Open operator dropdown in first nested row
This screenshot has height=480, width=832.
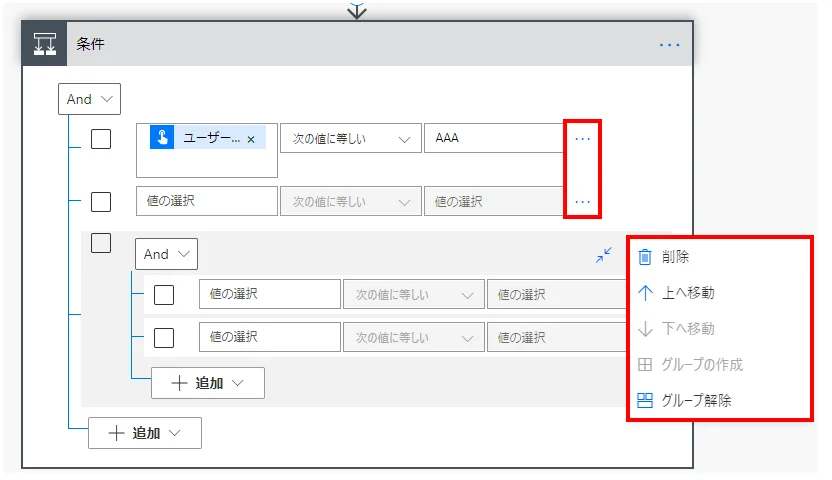tap(413, 294)
